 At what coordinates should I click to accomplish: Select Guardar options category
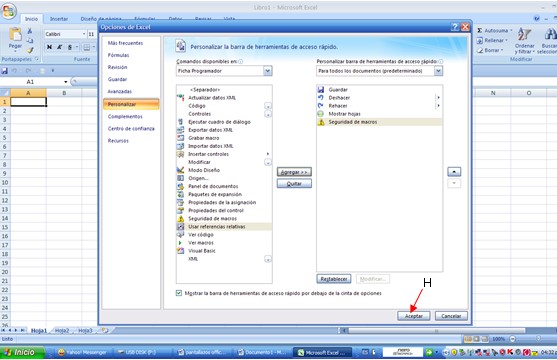coord(118,79)
